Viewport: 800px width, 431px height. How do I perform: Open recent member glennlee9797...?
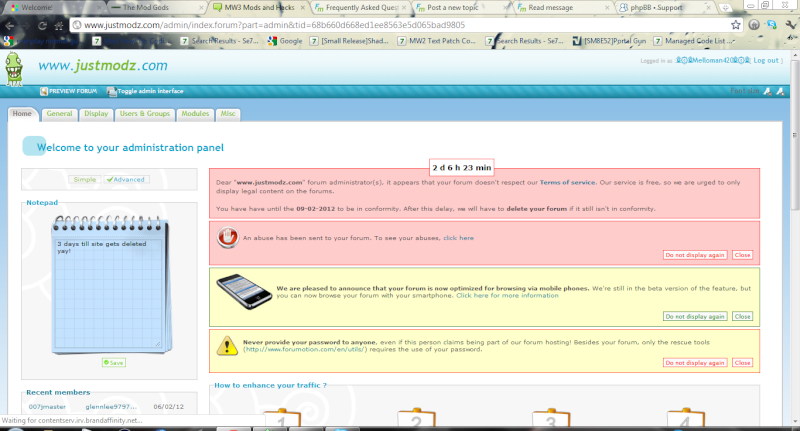(111, 407)
